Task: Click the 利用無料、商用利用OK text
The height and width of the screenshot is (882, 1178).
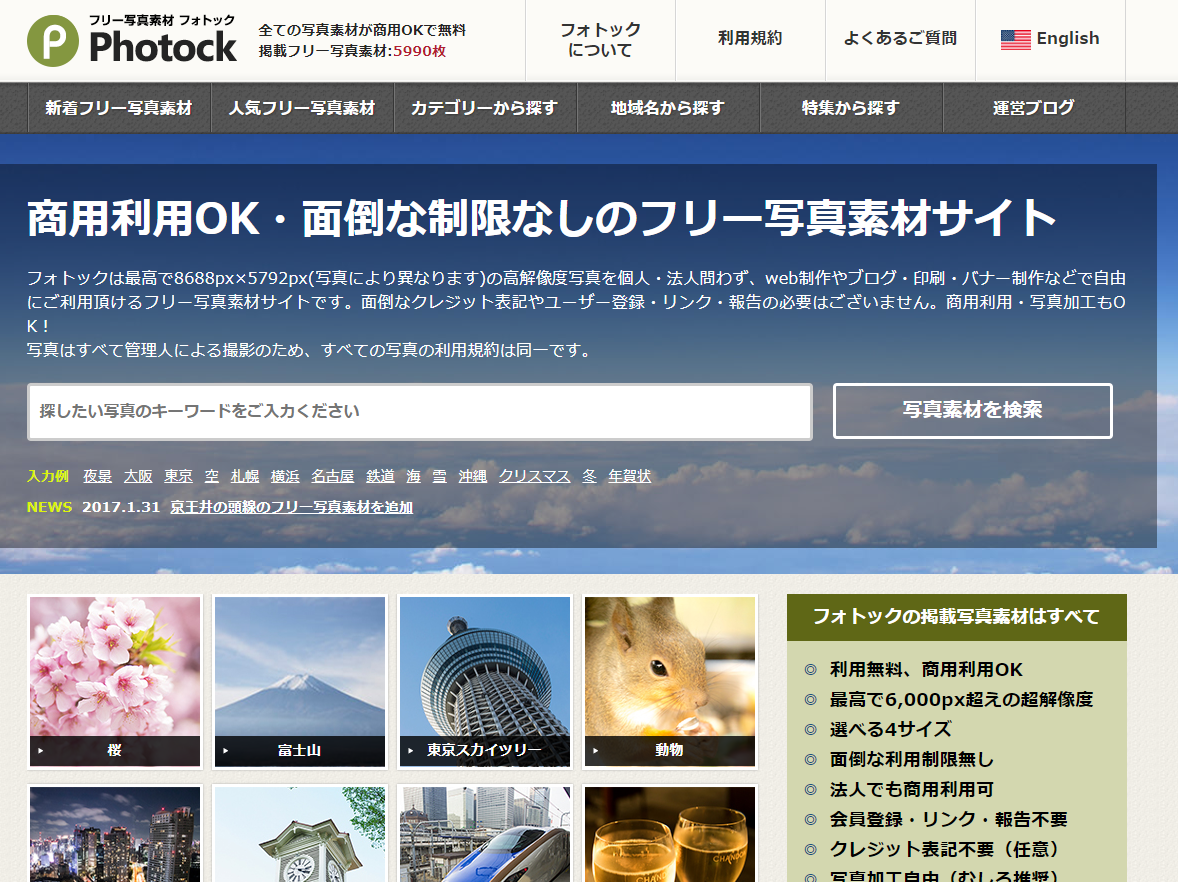Action: 926,669
